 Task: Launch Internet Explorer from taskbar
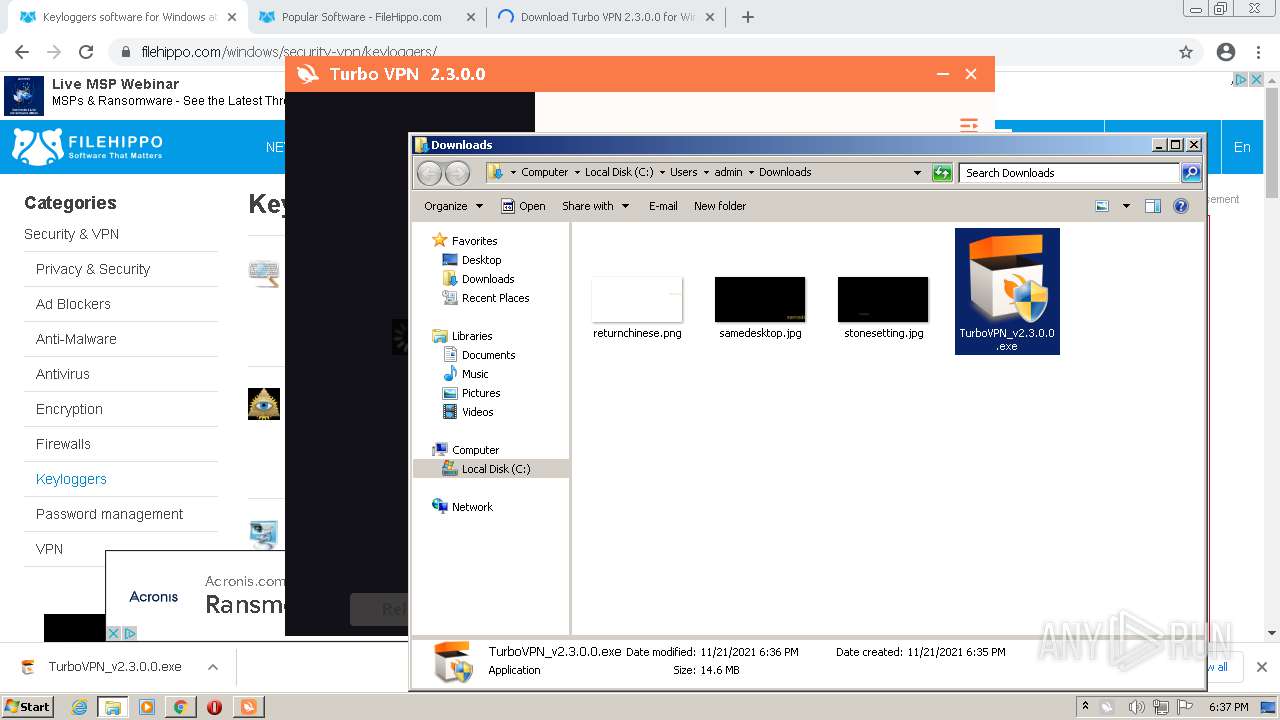(79, 707)
